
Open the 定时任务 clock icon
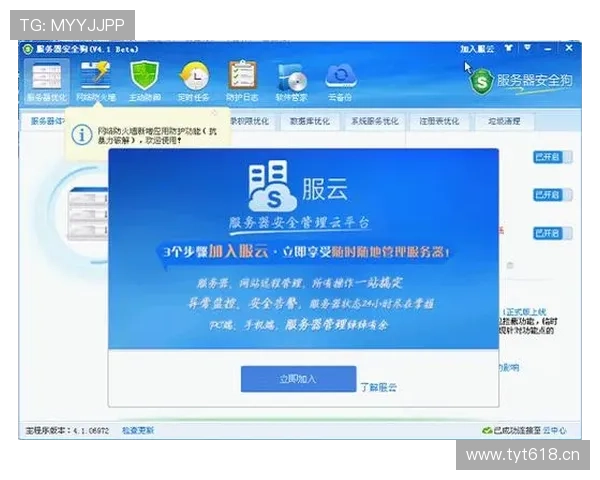coord(193,81)
